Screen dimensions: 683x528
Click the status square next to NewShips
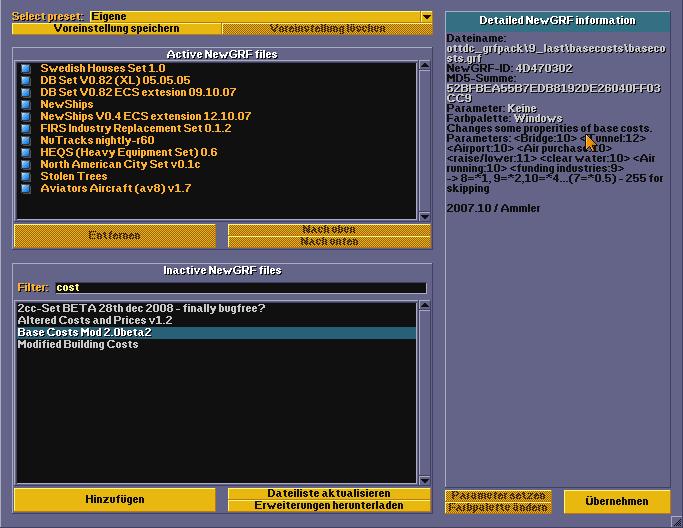pyautogui.click(x=26, y=104)
